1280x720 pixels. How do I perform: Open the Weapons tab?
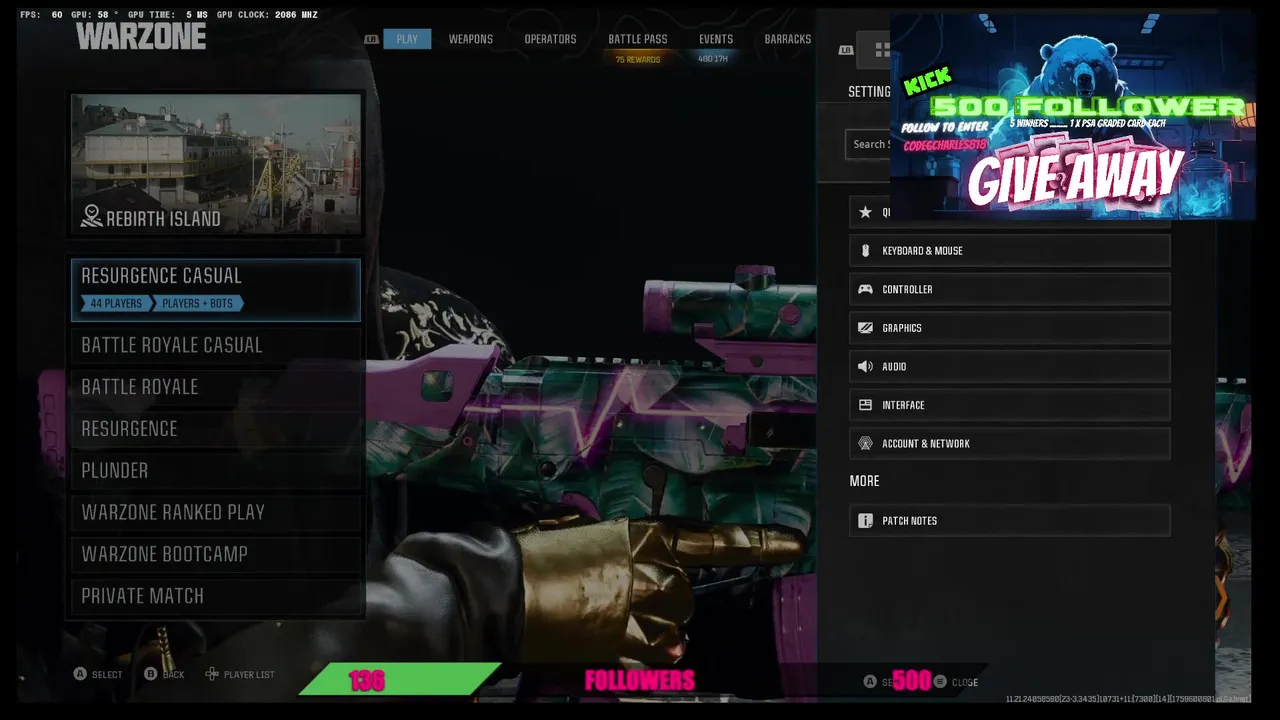click(x=471, y=39)
